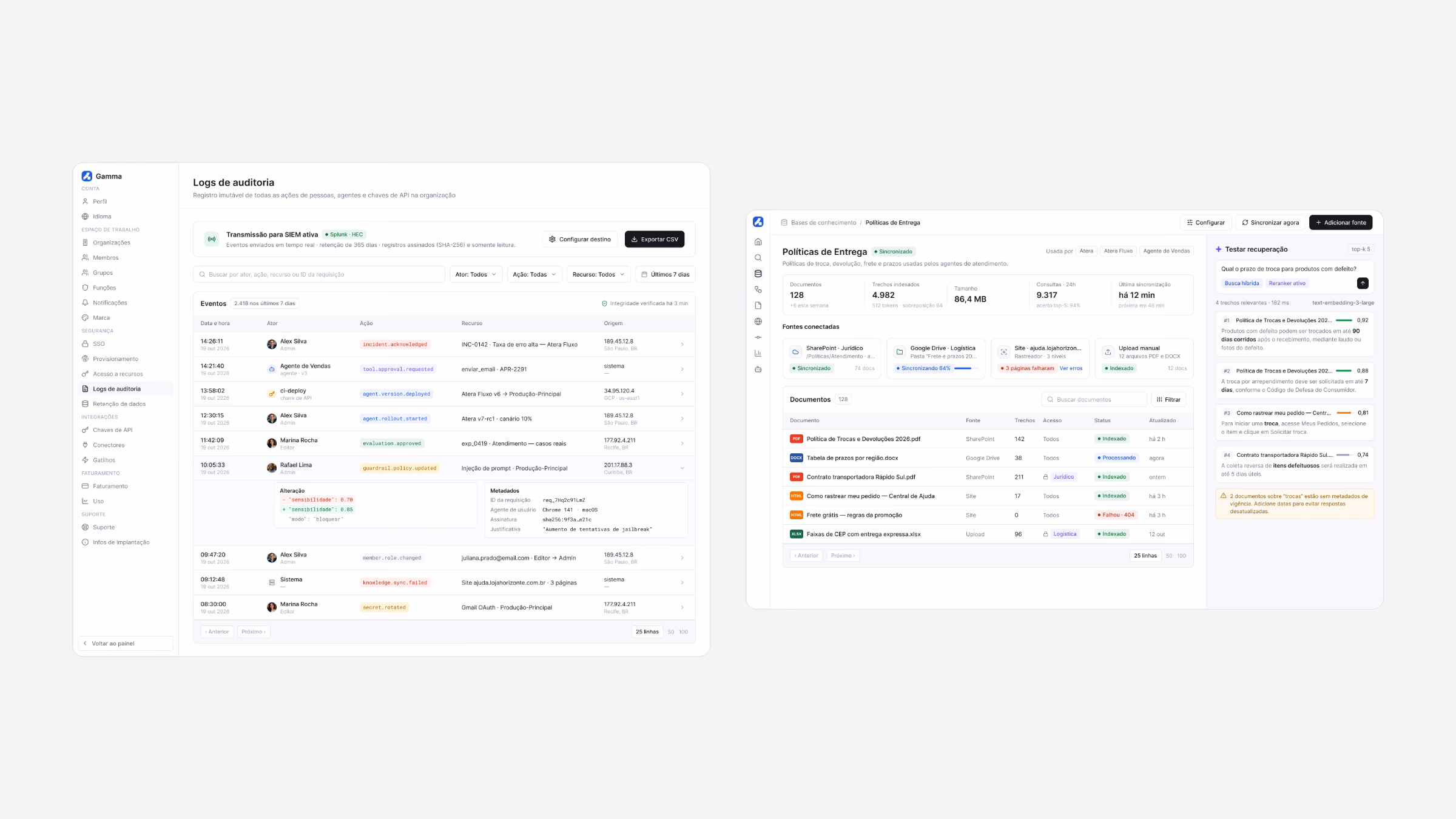Open the robot agent icon in knowledge base sidebar
1456x819 pixels.
click(758, 369)
